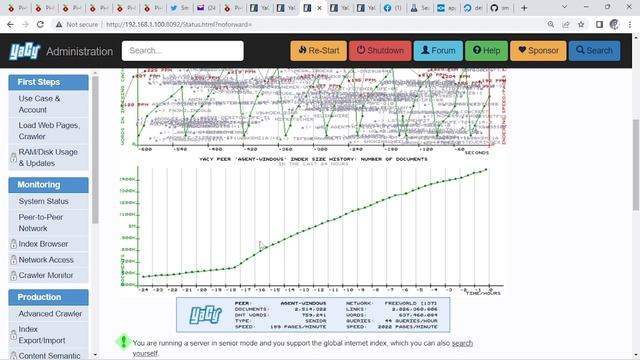Open the Production sidebar section

(48, 297)
